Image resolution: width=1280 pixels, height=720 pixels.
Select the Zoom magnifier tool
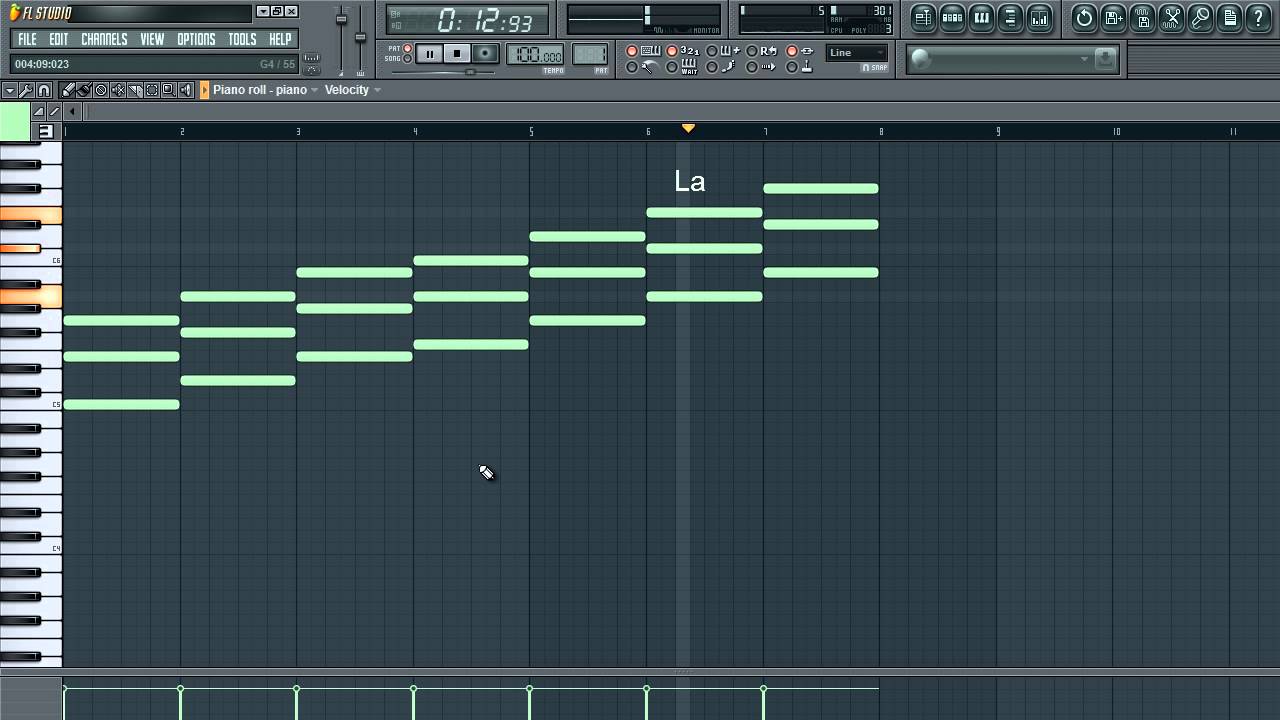[168, 90]
